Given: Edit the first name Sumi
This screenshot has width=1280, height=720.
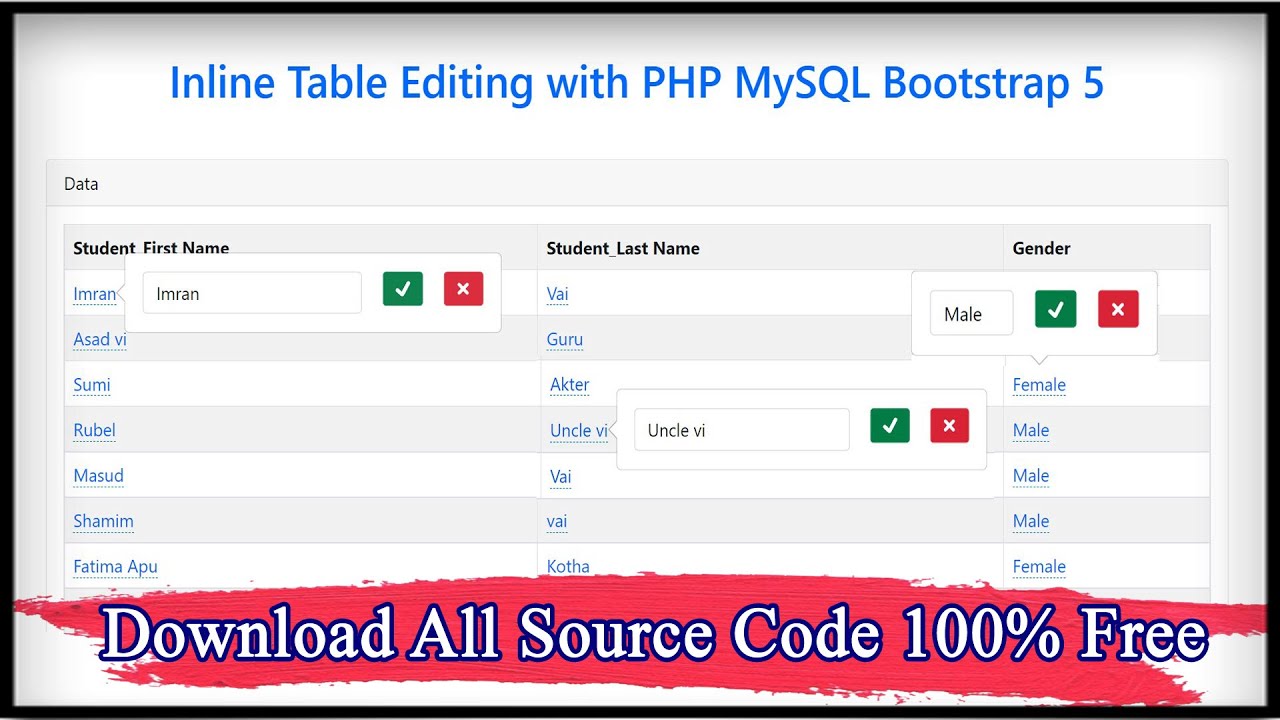Looking at the screenshot, I should click(92, 385).
